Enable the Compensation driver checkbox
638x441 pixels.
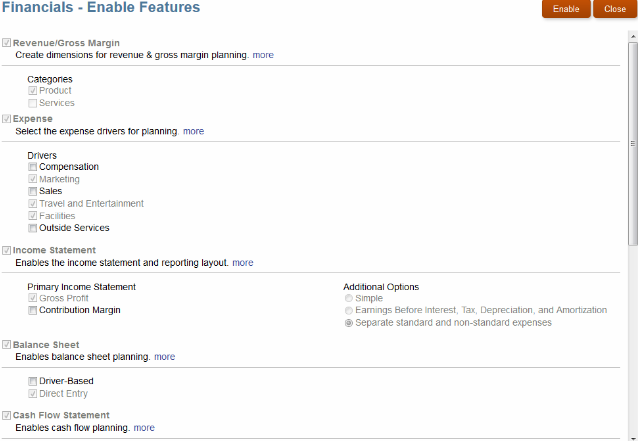coord(33,167)
